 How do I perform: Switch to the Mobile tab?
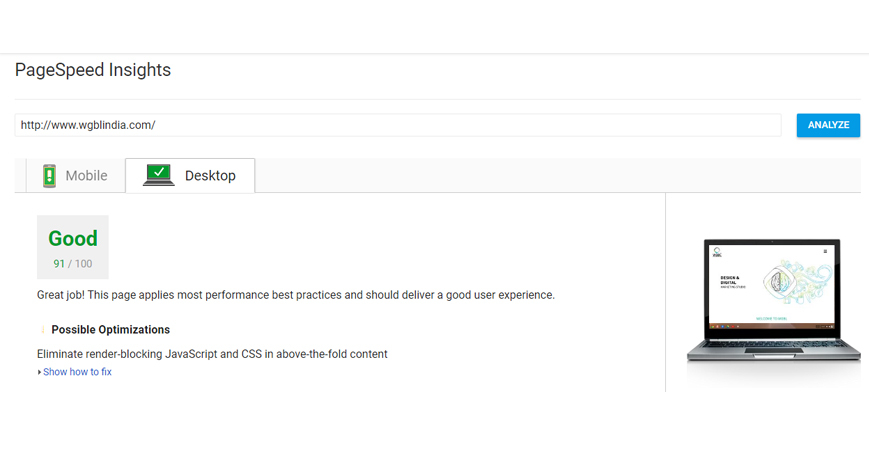[75, 176]
